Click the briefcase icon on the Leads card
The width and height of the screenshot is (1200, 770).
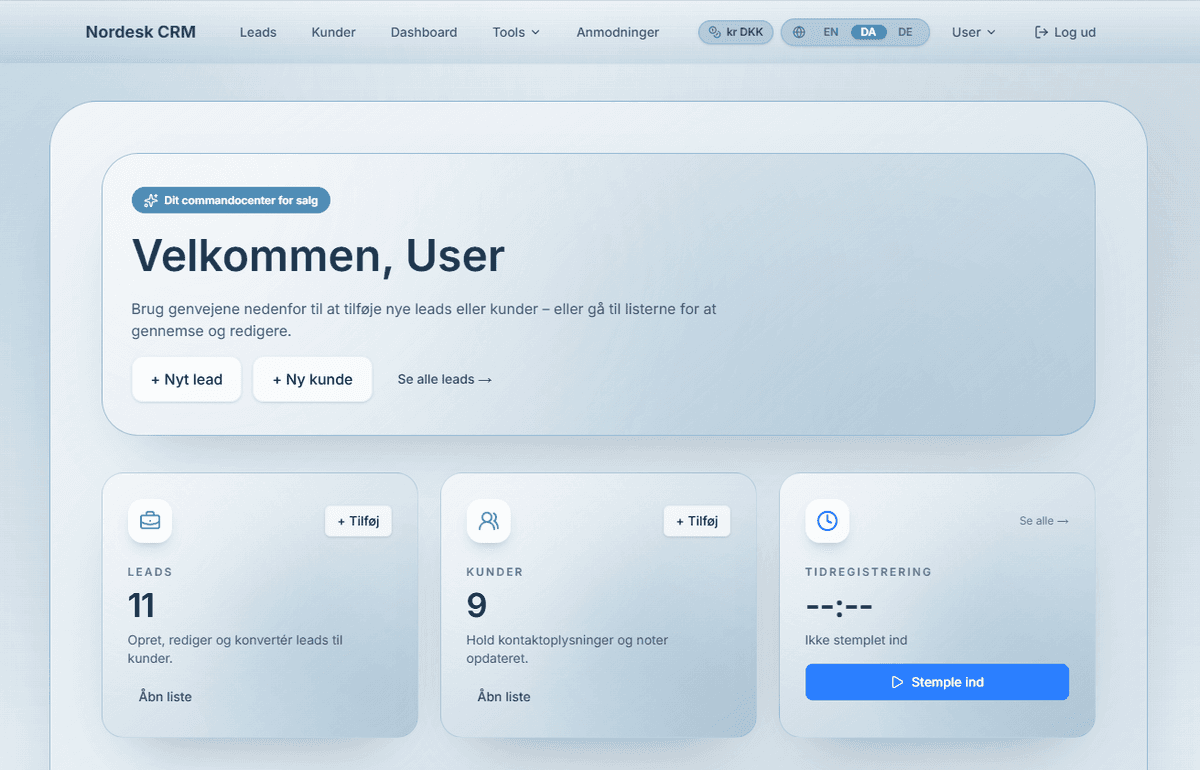(150, 520)
